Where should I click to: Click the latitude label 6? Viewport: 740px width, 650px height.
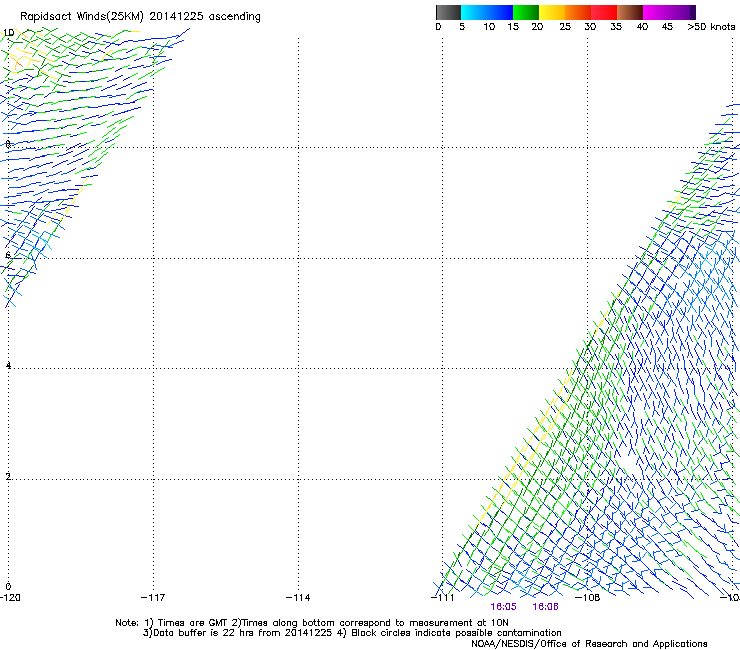point(8,255)
